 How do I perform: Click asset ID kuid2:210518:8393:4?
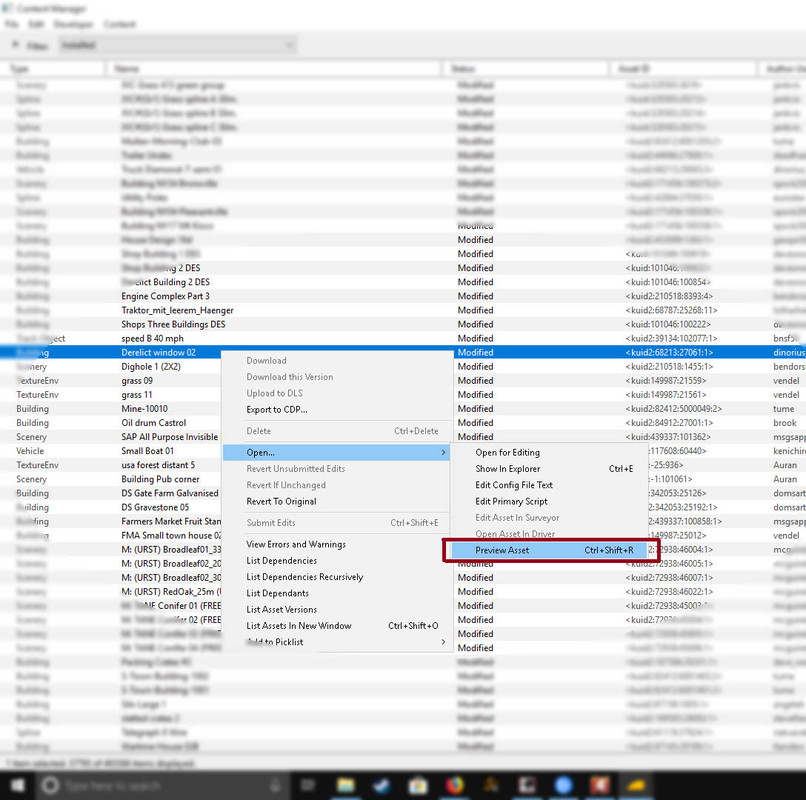[669, 296]
